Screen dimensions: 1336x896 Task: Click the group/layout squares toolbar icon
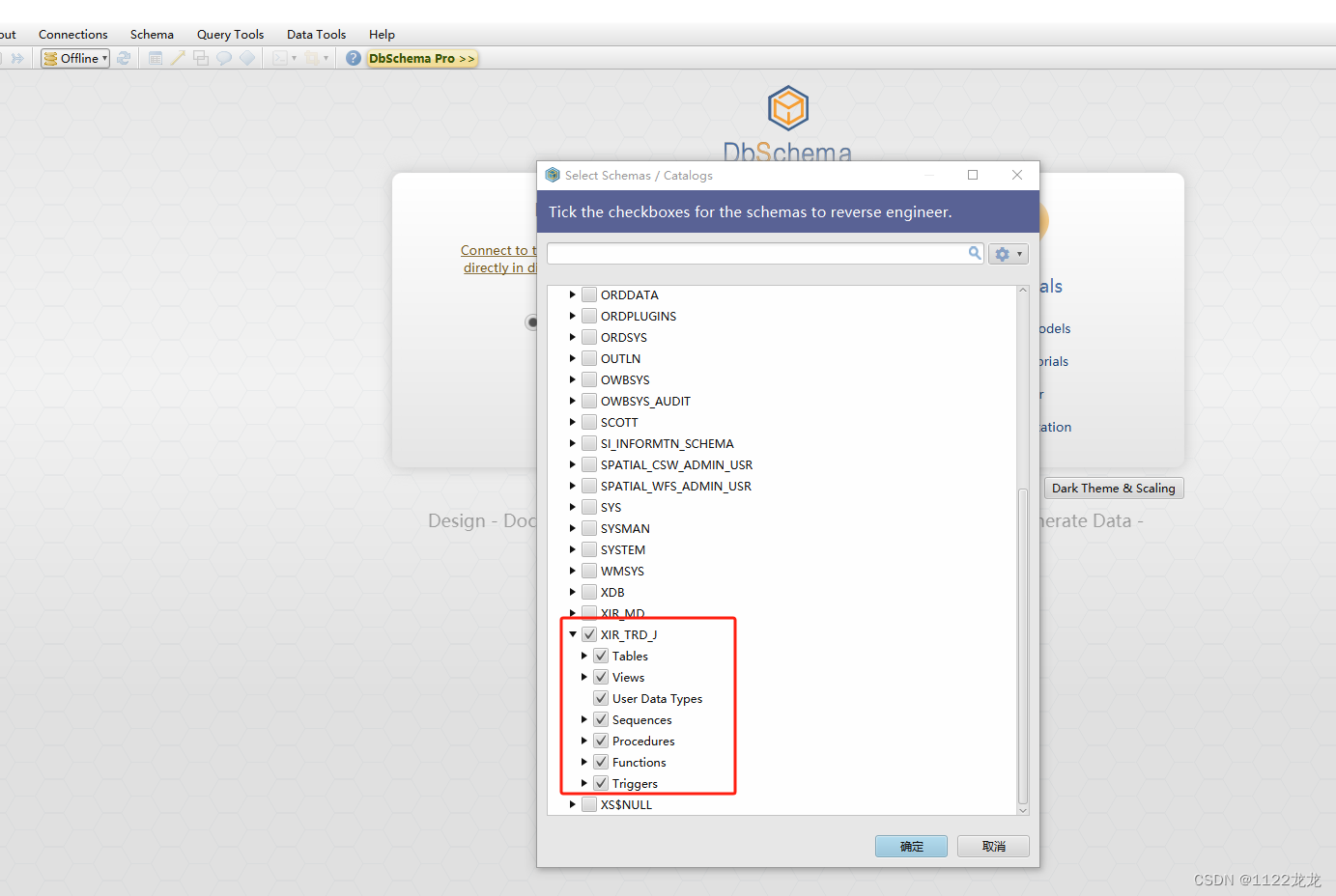click(201, 58)
